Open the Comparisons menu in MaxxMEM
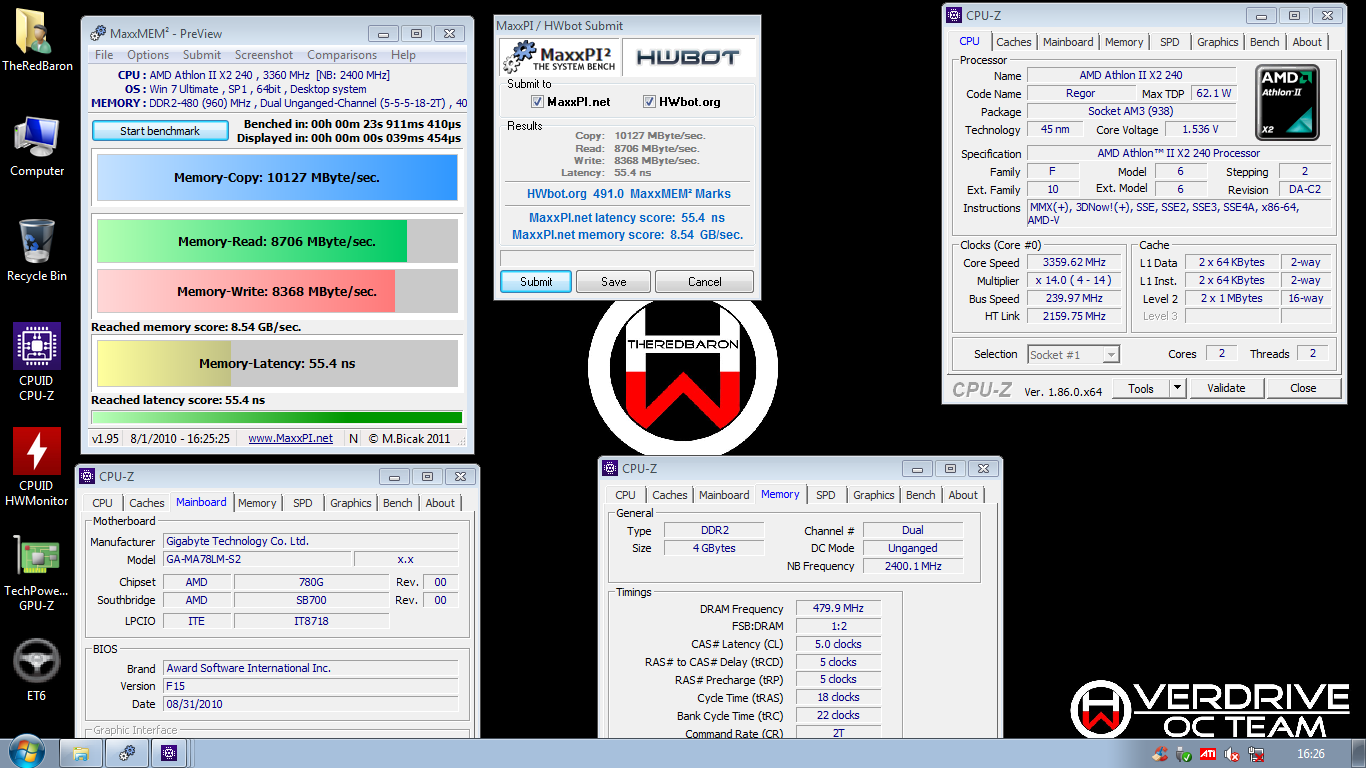Viewport: 1366px width, 768px height. [342, 55]
